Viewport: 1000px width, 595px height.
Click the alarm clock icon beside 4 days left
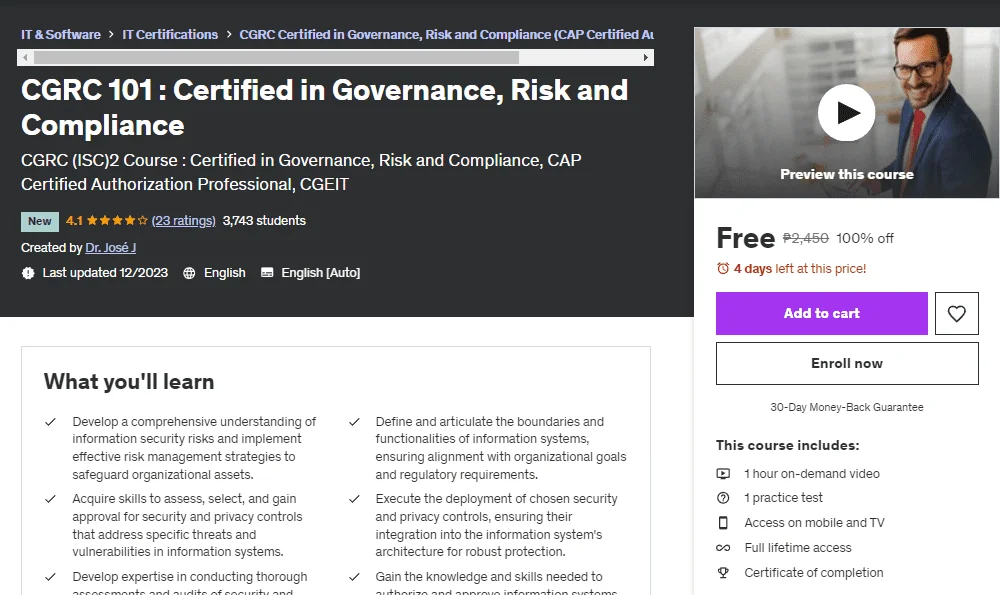point(723,268)
